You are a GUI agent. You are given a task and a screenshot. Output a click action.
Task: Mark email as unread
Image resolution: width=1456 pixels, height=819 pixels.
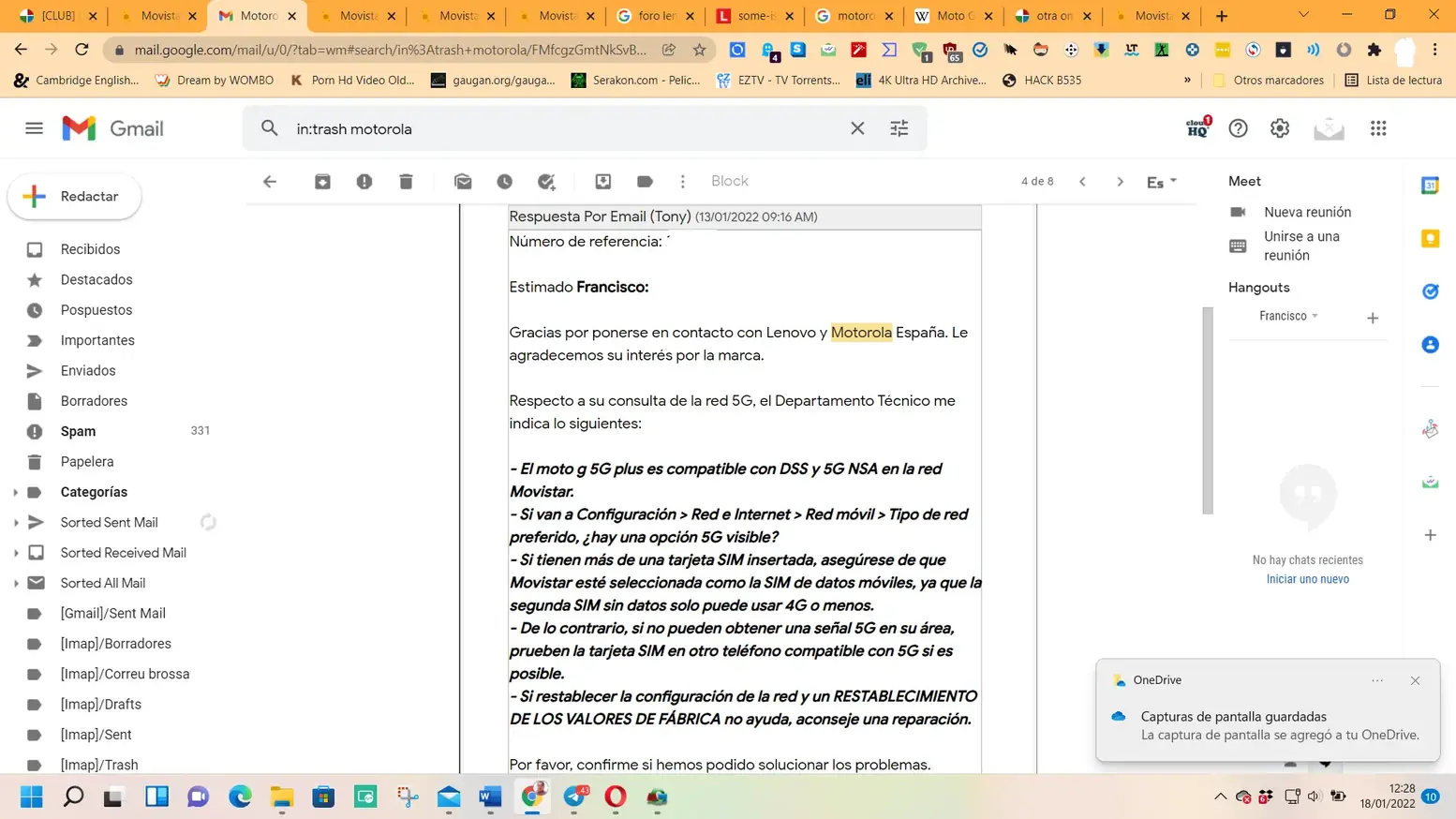click(463, 182)
